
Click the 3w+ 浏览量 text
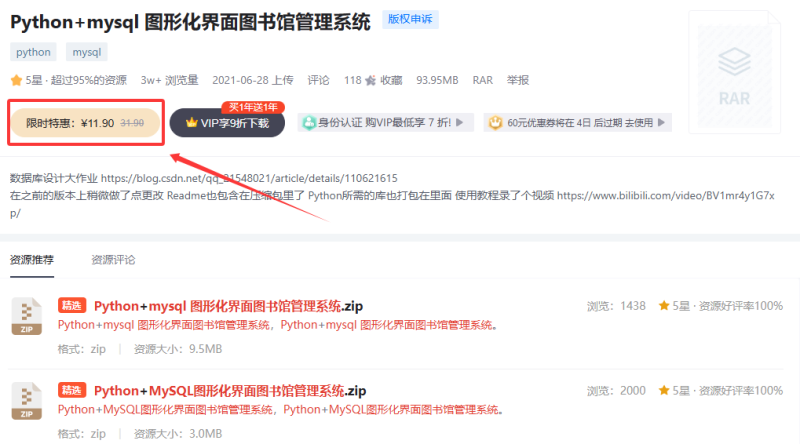(169, 80)
